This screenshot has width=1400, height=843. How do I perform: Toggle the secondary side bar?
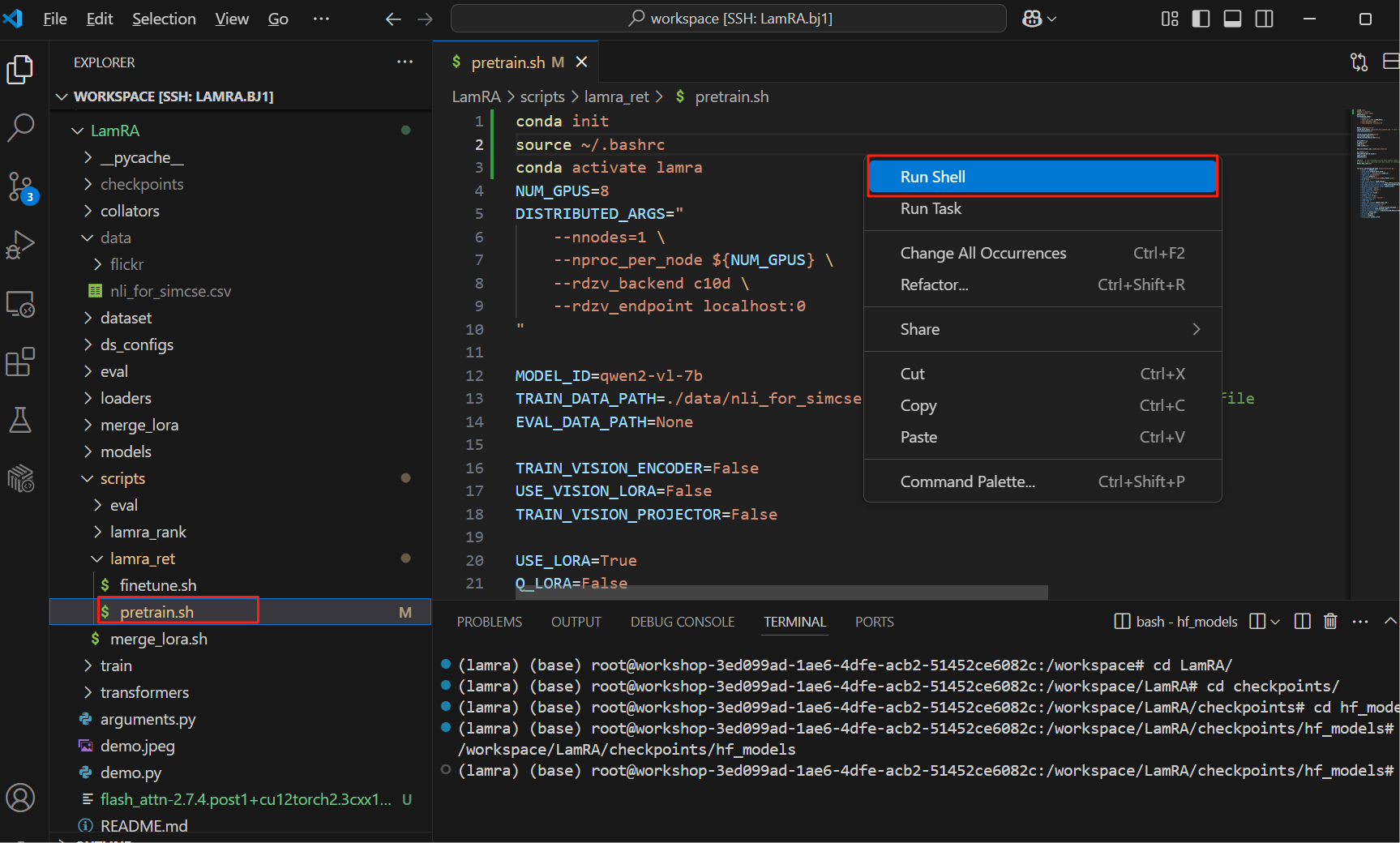(1264, 19)
